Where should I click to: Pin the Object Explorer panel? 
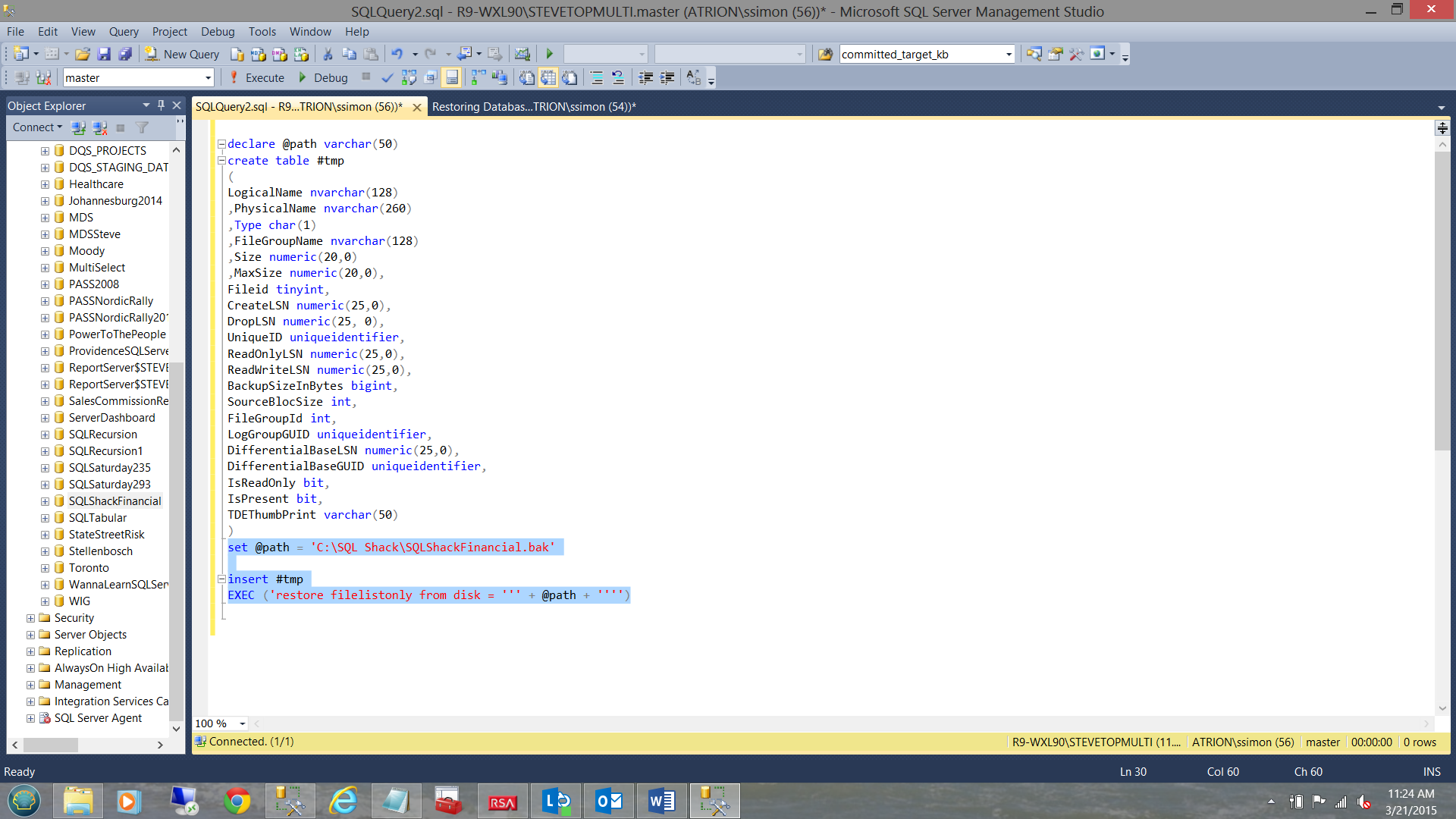click(161, 105)
